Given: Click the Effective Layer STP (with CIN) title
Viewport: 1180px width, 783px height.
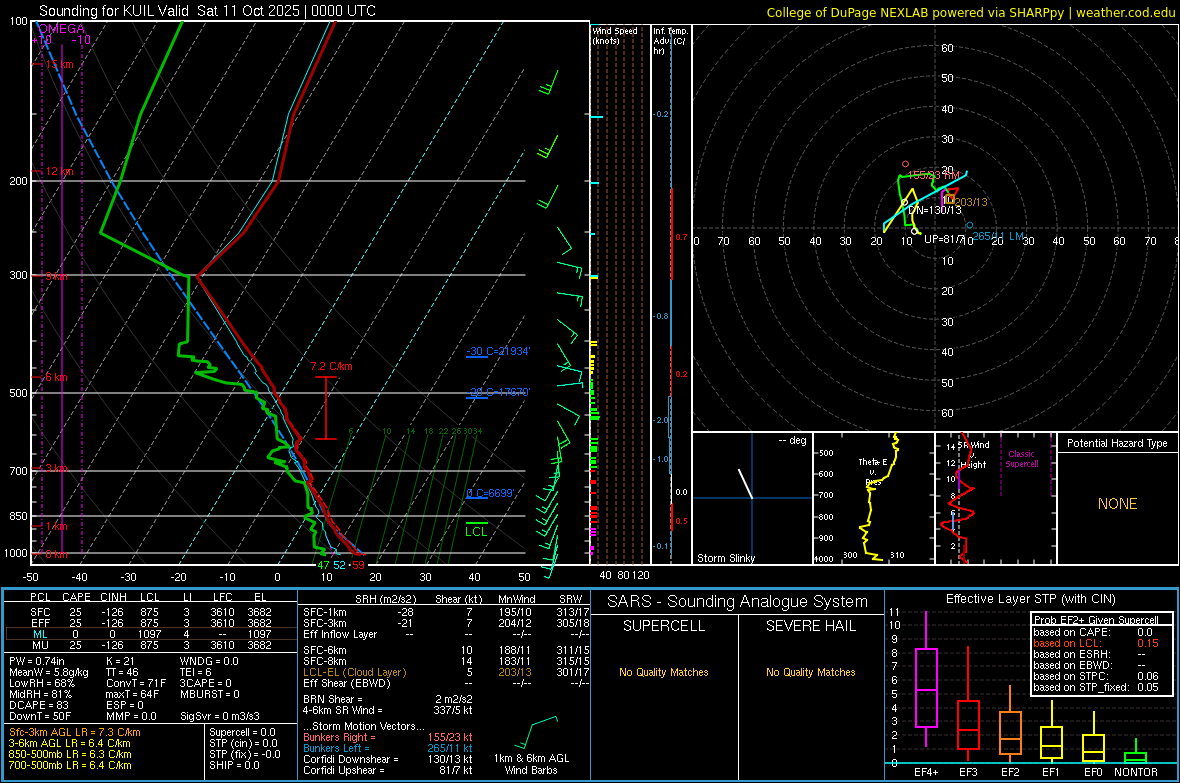Looking at the screenshot, I should click(x=1030, y=599).
